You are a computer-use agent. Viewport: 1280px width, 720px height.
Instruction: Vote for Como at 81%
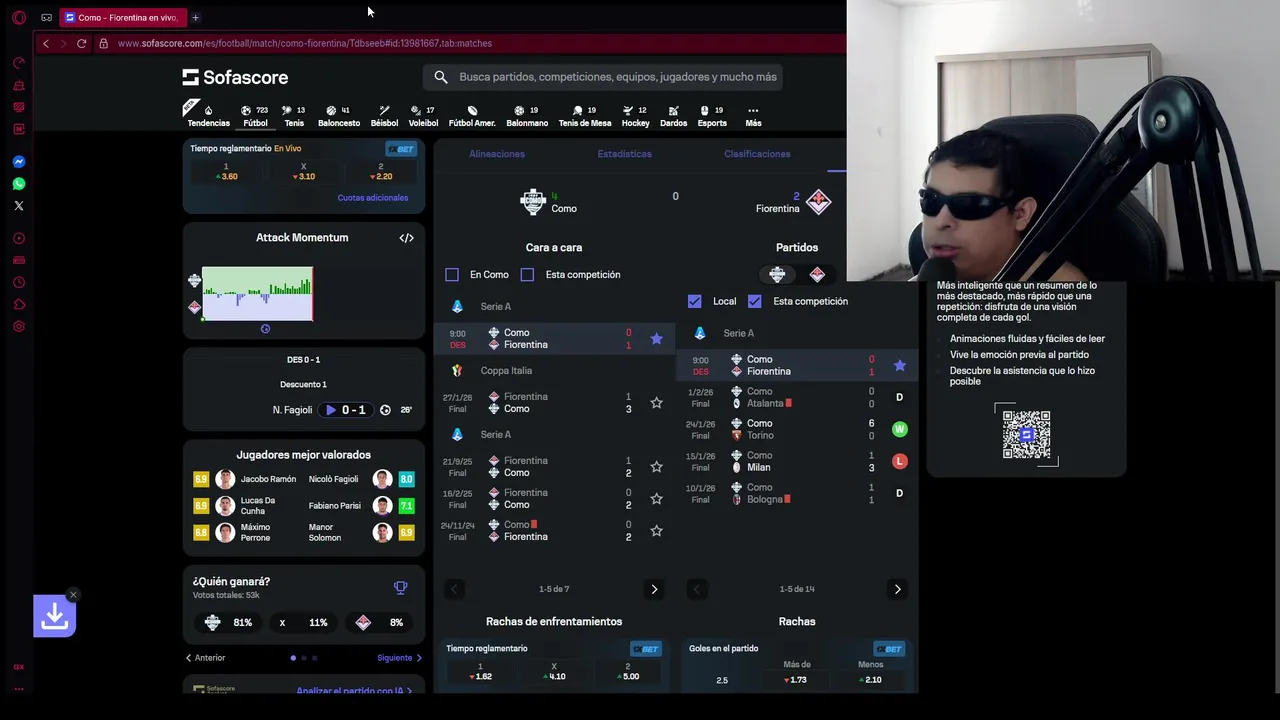pos(230,622)
